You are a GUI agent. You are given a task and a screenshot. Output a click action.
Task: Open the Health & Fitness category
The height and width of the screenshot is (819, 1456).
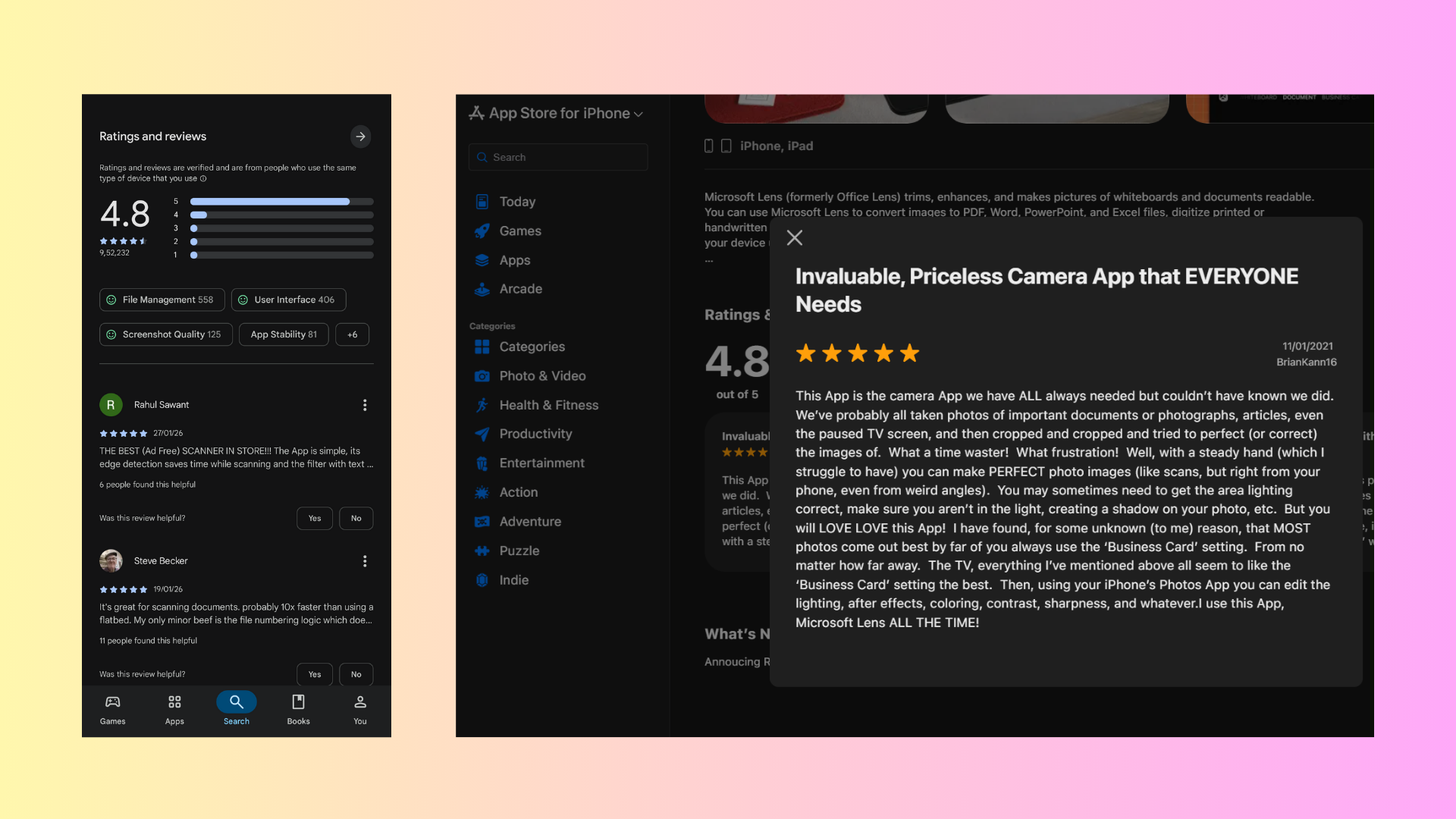pos(548,405)
